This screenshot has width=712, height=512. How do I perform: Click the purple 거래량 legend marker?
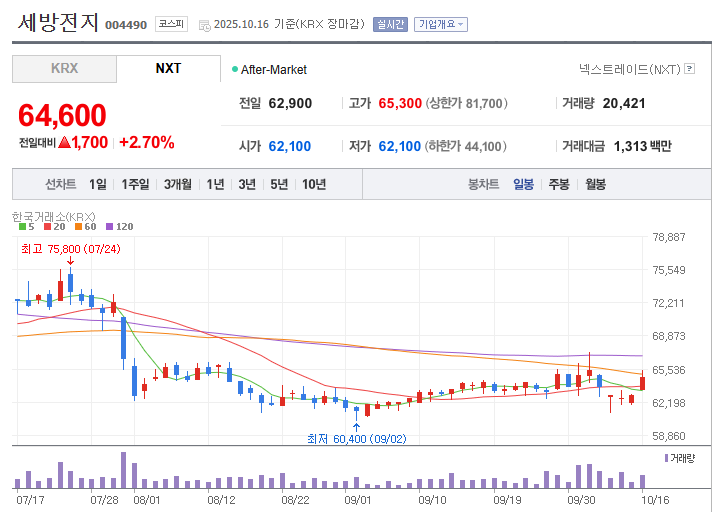pyautogui.click(x=667, y=458)
